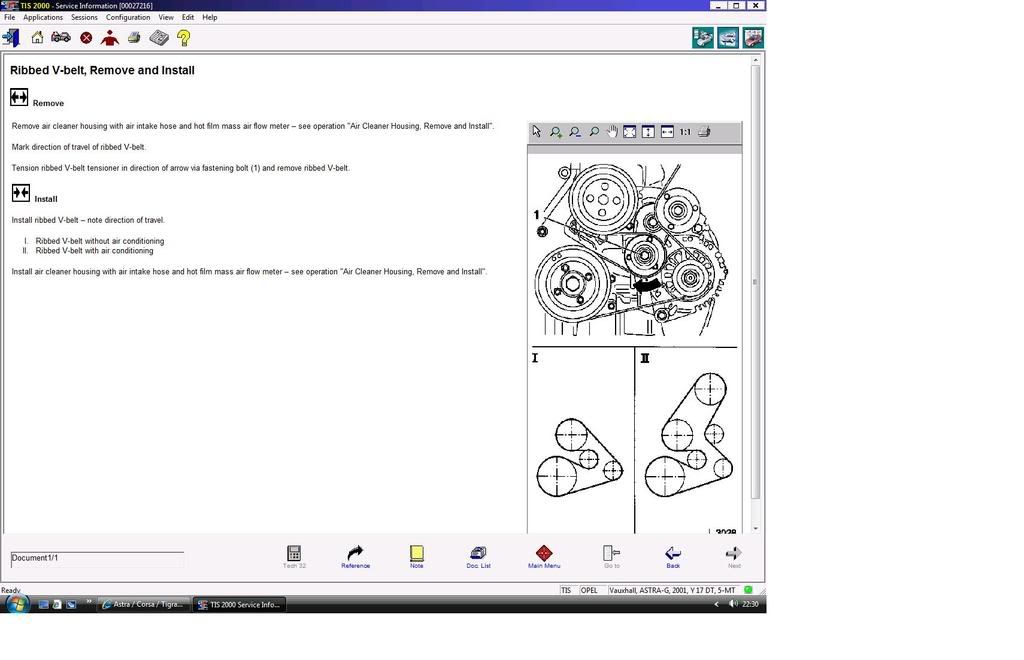The image size is (1024, 660).
Task: Go Back to previous page
Action: (673, 557)
